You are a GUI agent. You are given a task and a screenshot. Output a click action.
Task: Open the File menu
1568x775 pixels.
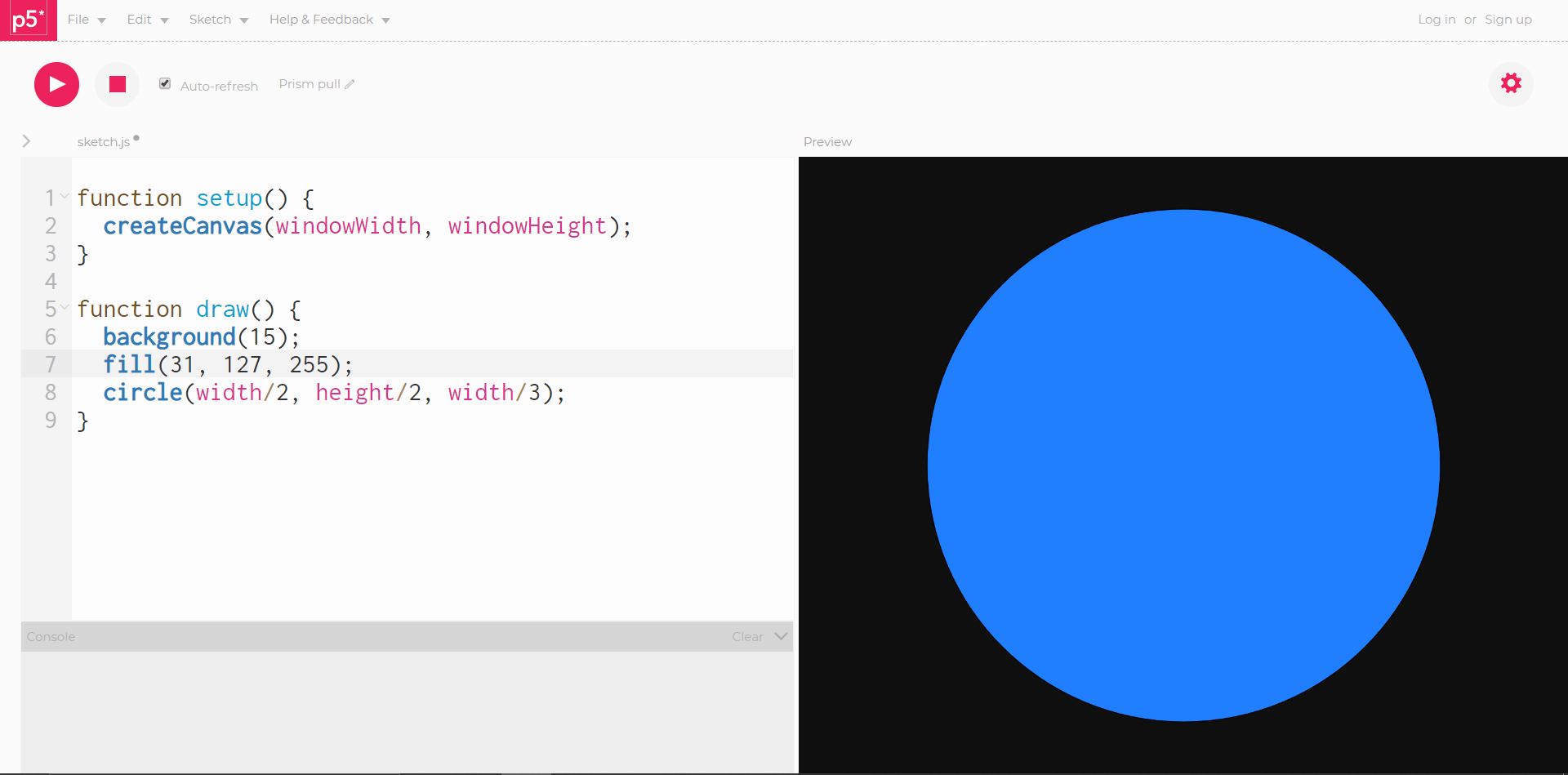[x=86, y=20]
